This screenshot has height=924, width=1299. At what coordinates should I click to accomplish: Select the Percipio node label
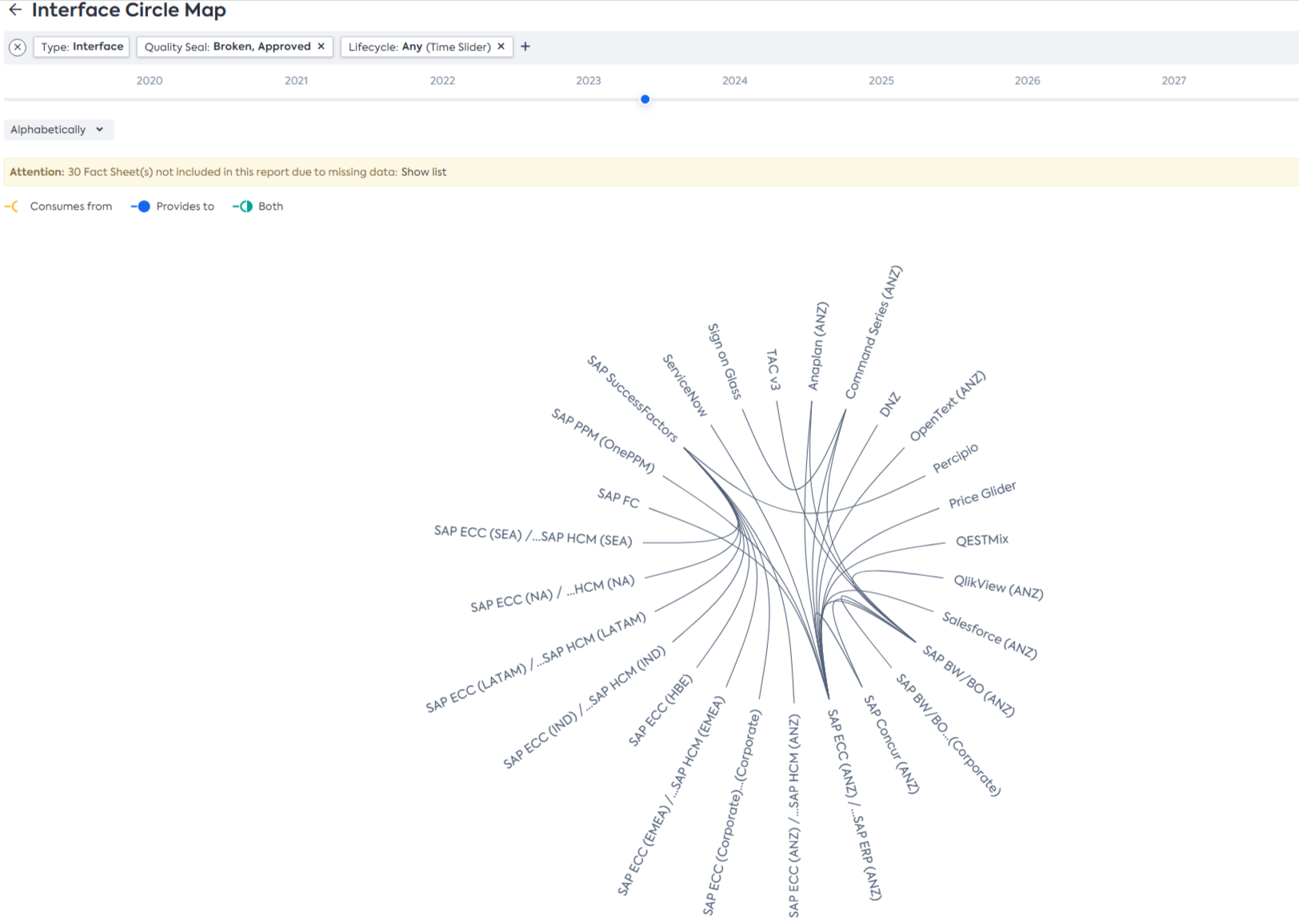(955, 458)
